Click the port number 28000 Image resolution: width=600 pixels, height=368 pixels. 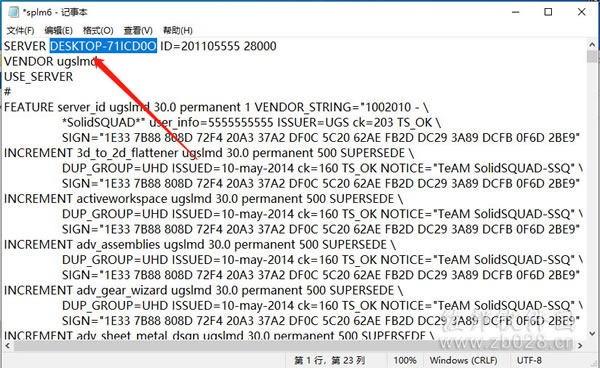click(260, 46)
